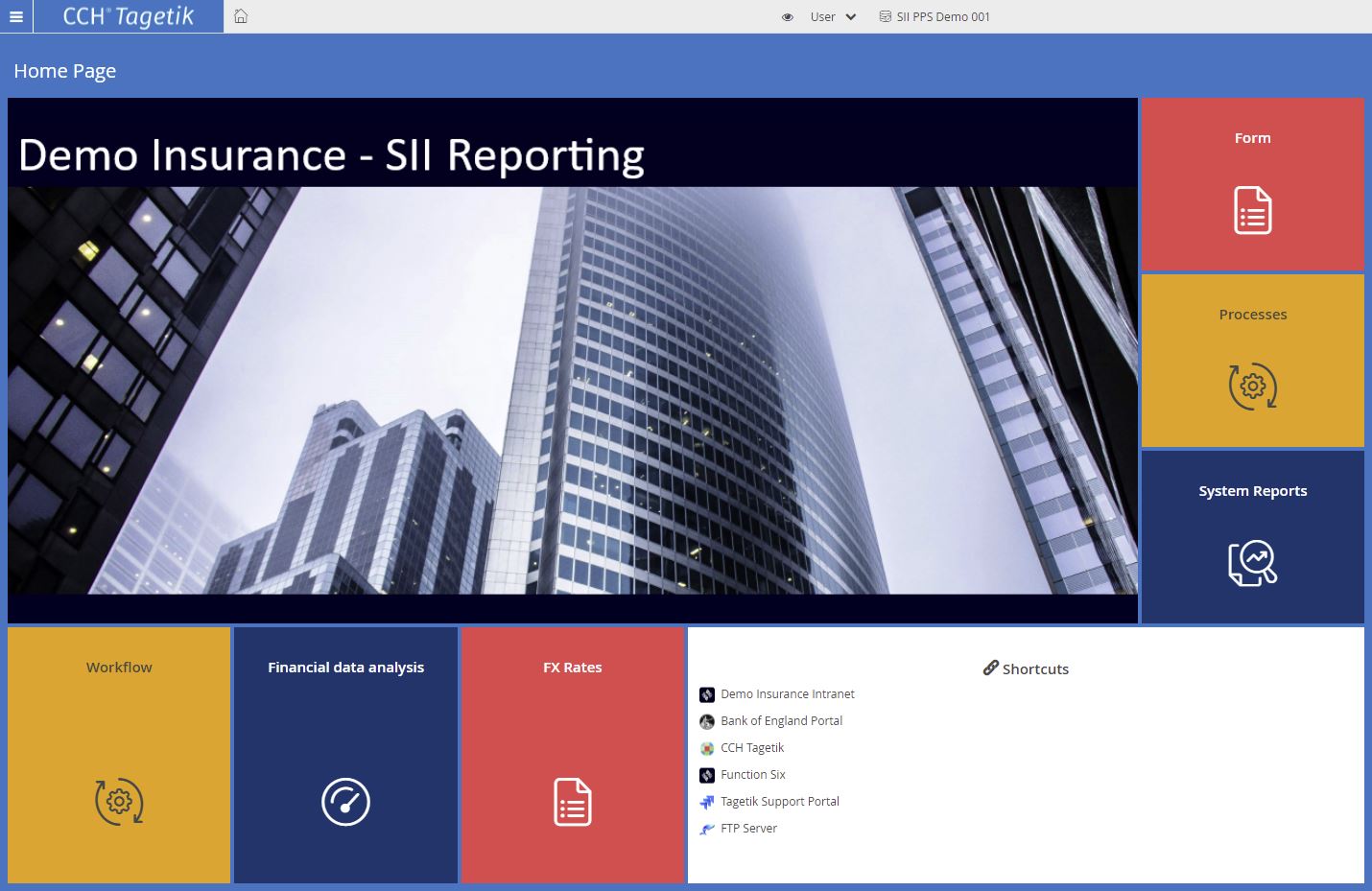Viewport: 1372px width, 891px height.
Task: Open the hamburger navigation menu
Action: point(16,16)
